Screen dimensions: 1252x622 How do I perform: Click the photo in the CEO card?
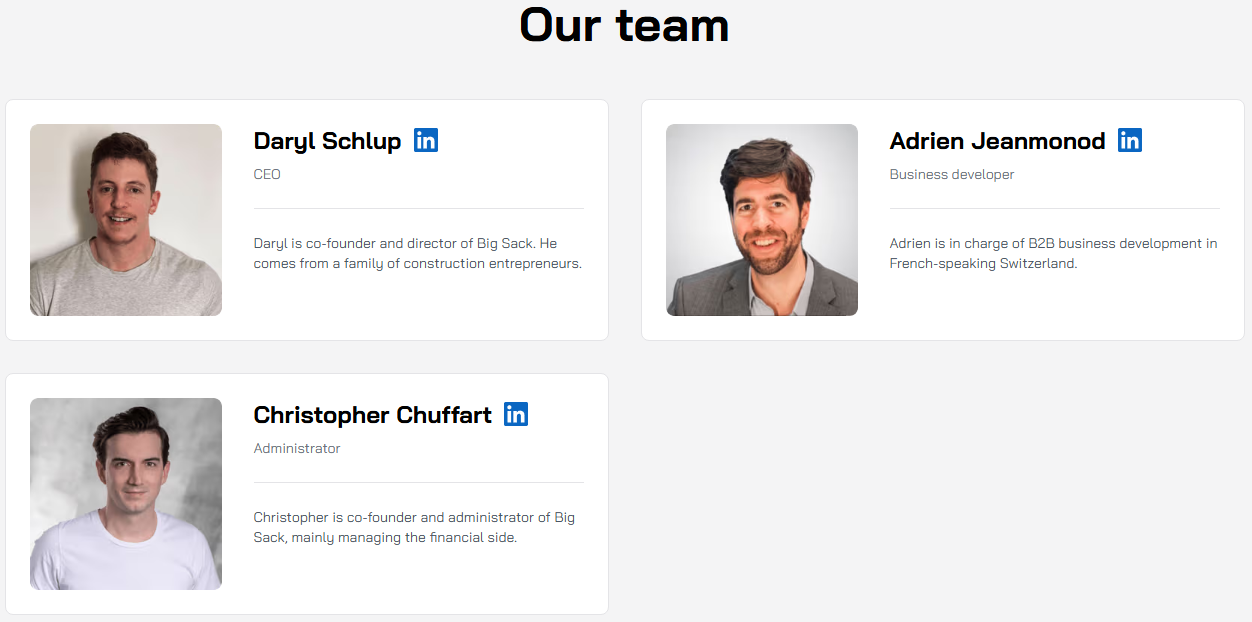click(x=126, y=220)
